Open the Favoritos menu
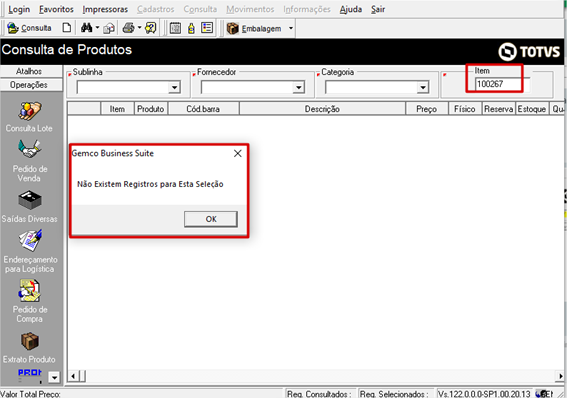 tap(56, 9)
